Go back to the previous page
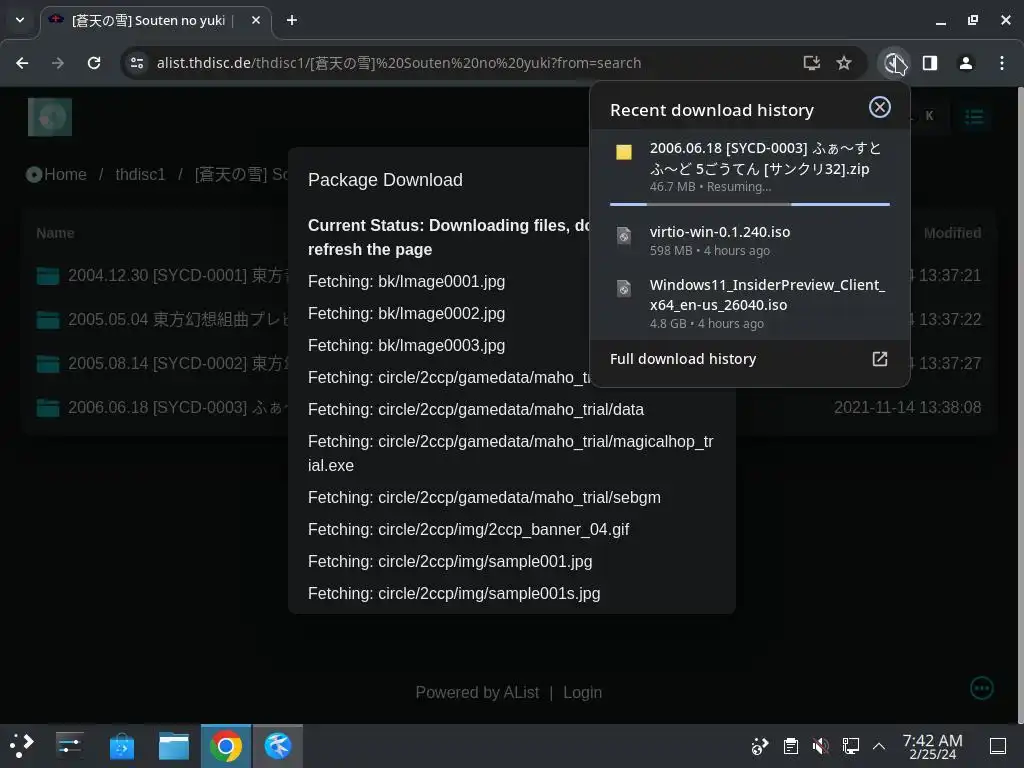 click(x=22, y=63)
